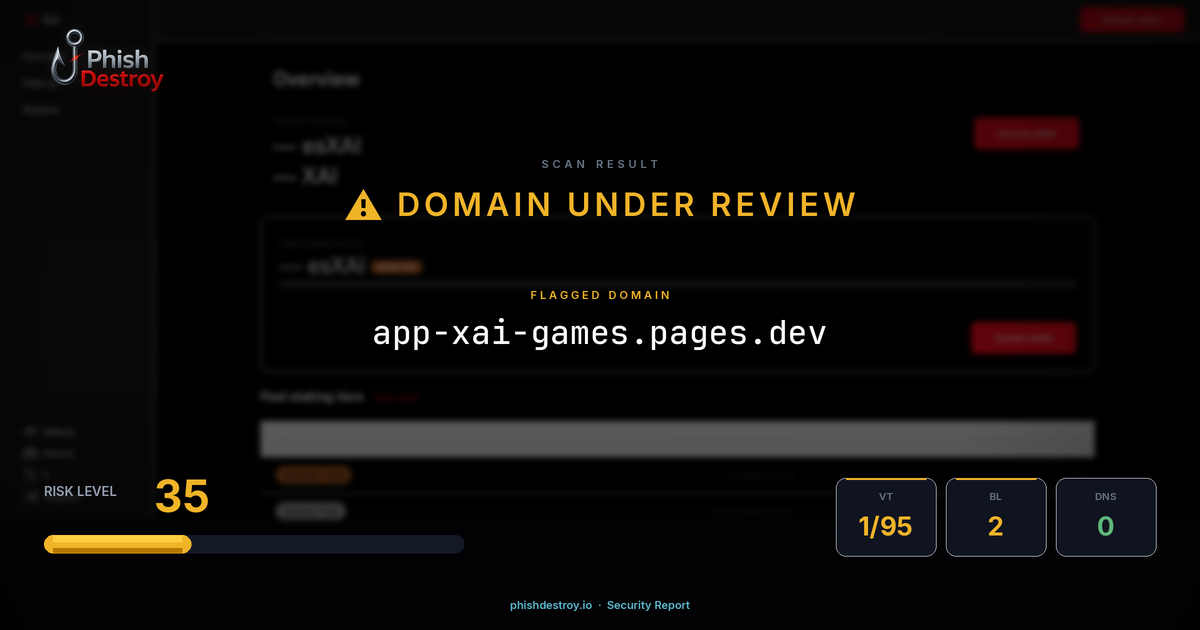The width and height of the screenshot is (1200, 630).
Task: Click the BL blocklist card
Action: 996,517
